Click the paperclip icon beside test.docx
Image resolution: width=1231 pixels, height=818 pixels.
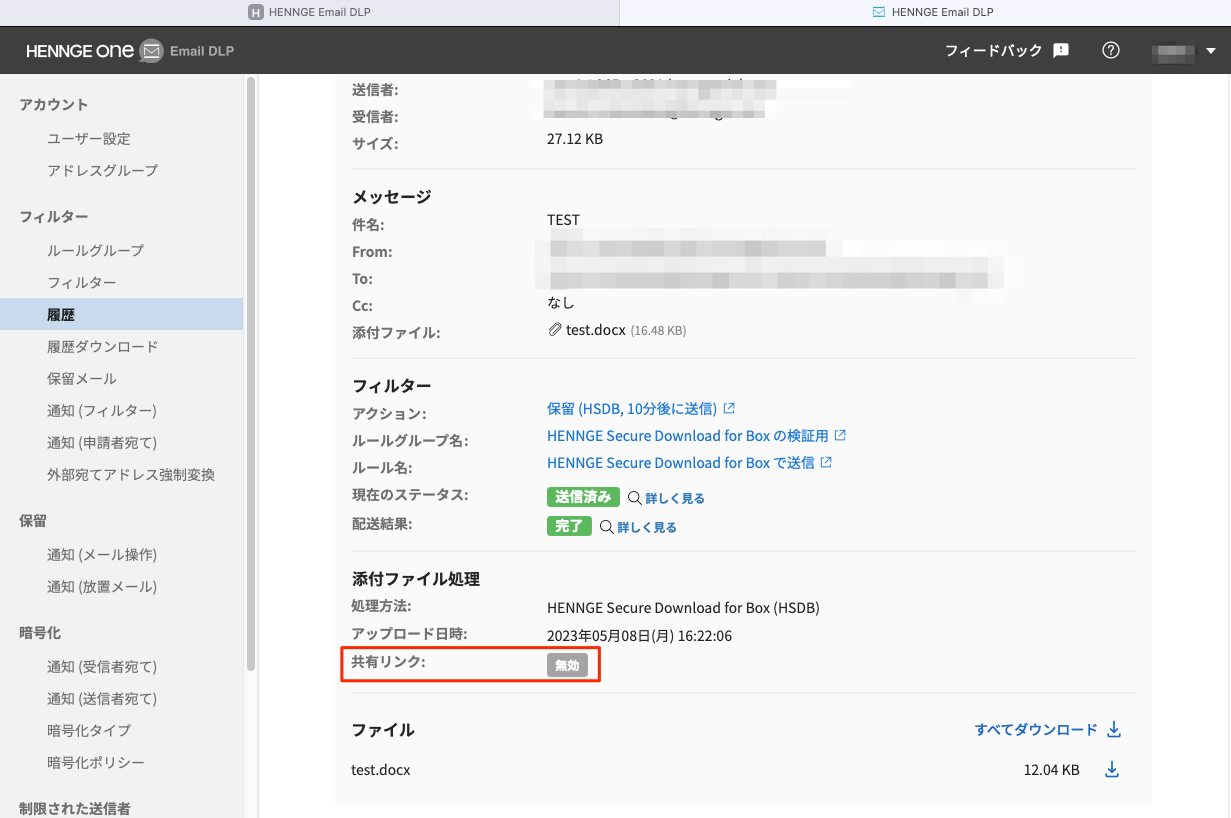(555, 329)
